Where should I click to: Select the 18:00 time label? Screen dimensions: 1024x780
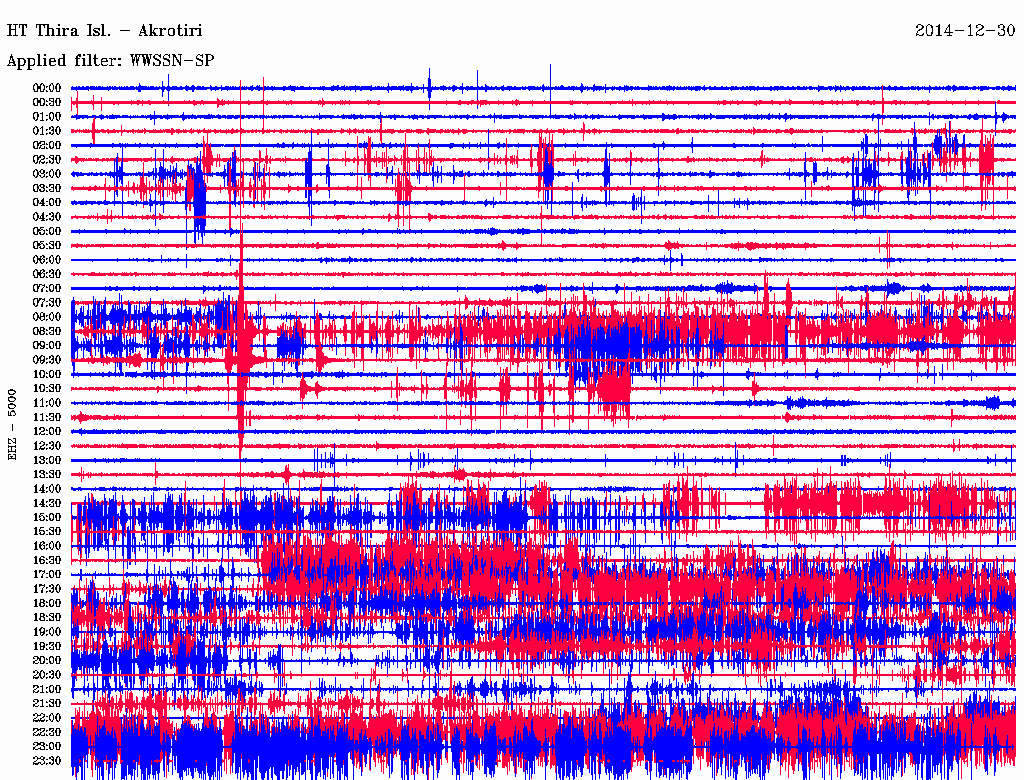pos(47,604)
